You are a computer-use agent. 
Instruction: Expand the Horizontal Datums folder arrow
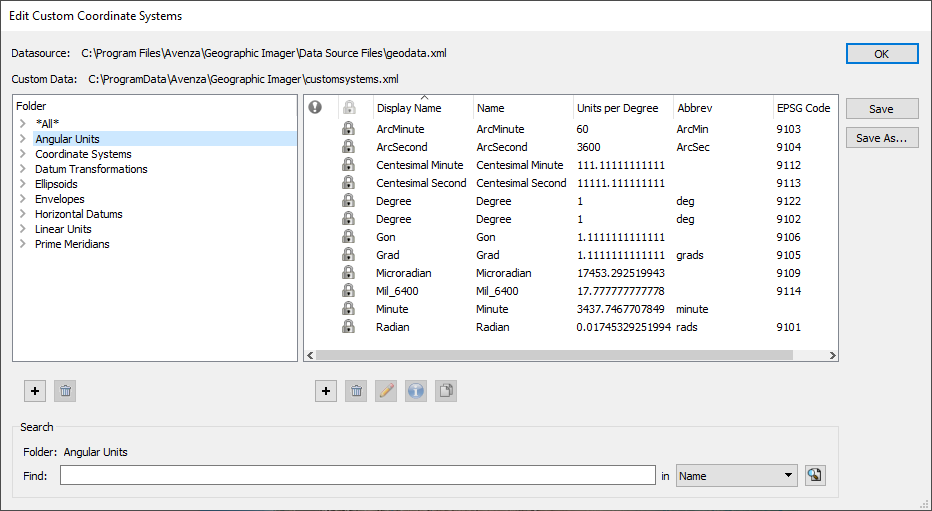(23, 214)
